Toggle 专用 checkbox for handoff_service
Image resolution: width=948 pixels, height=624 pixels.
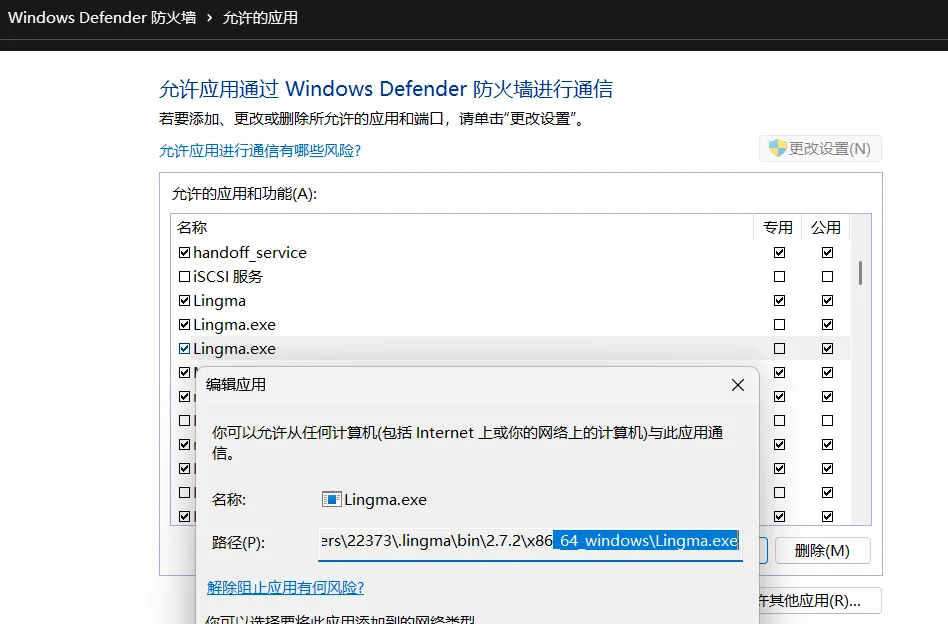(779, 252)
